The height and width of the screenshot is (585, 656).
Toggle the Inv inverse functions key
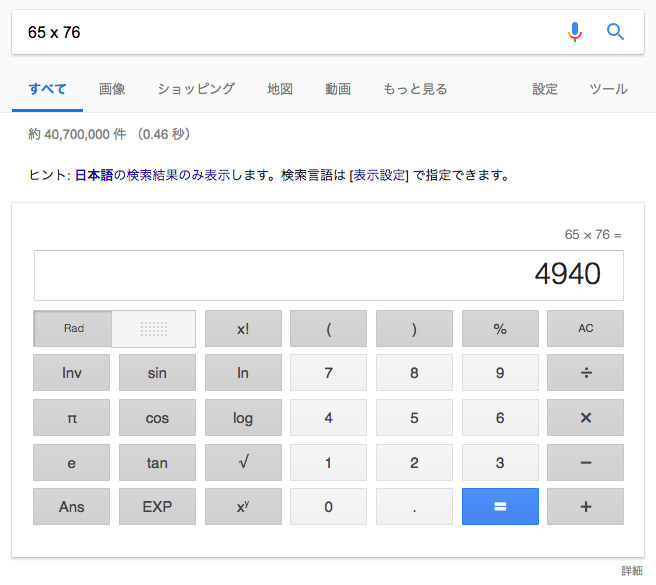click(72, 372)
